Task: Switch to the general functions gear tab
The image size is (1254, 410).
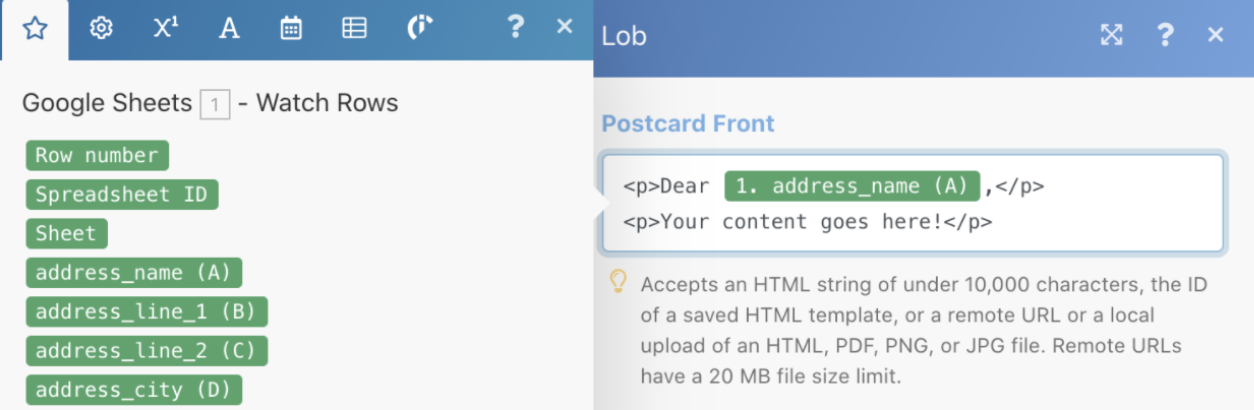Action: [100, 29]
